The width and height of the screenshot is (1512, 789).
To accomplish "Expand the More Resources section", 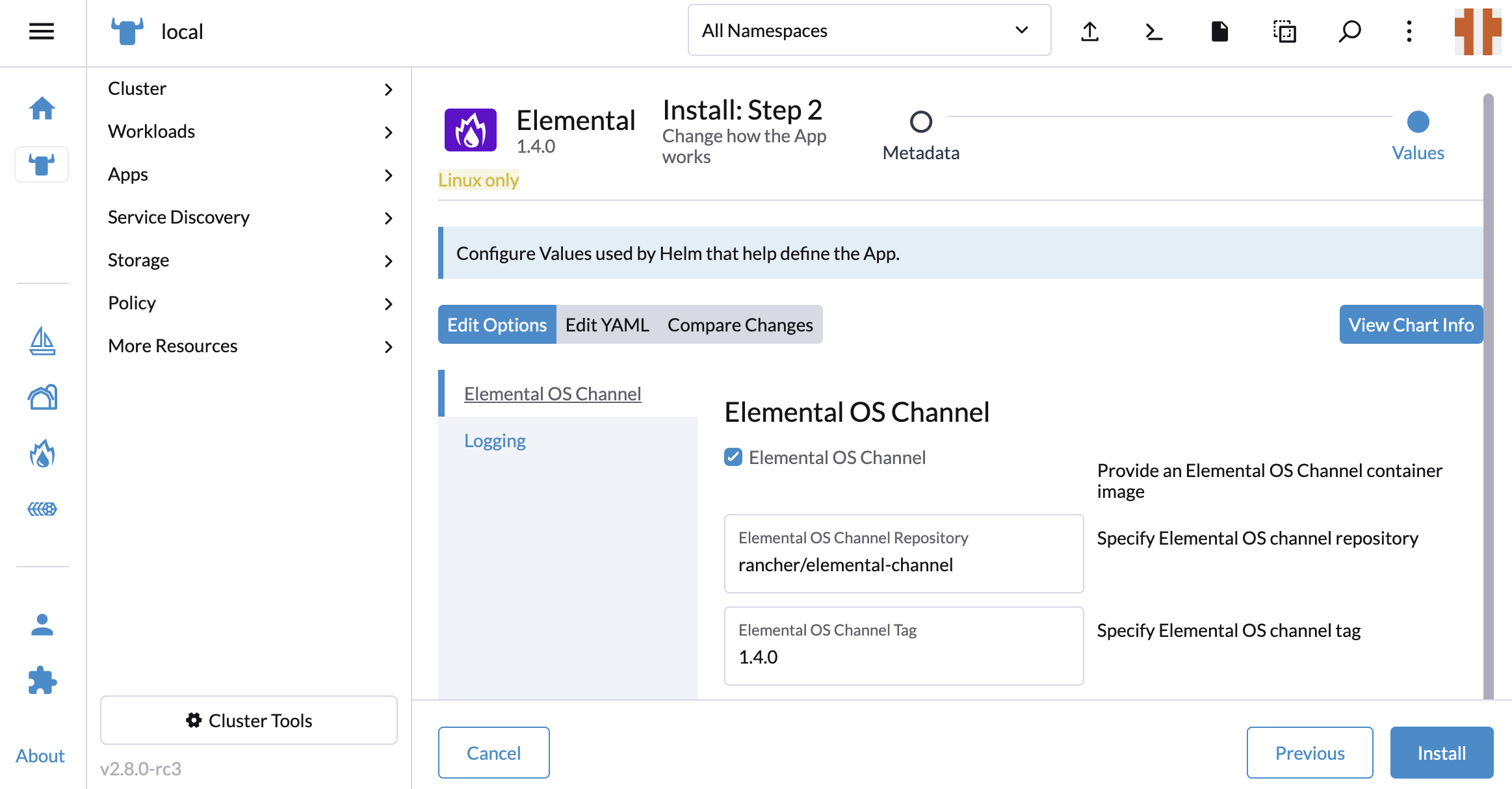I will [250, 346].
